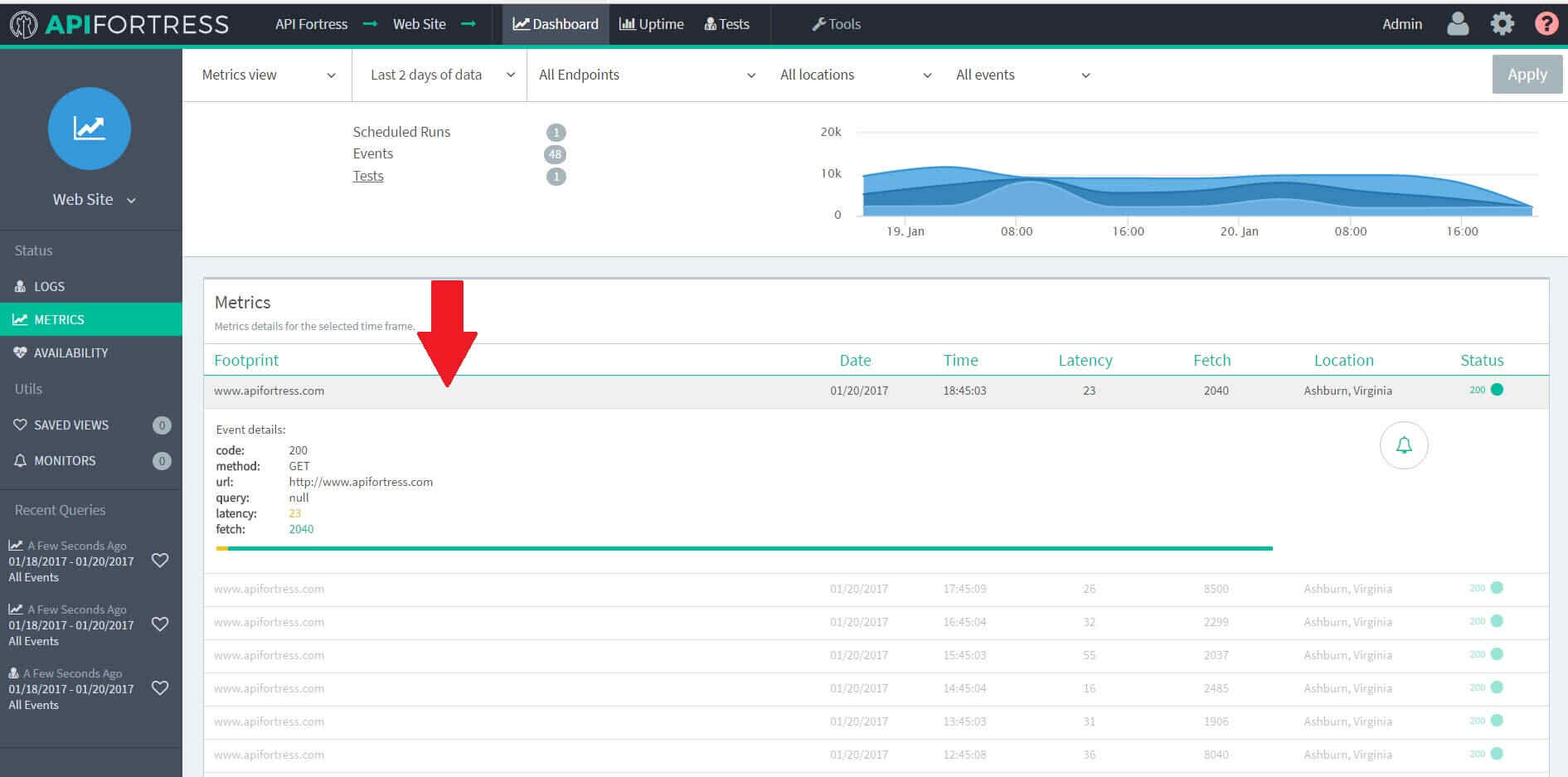Viewport: 1568px width, 777px height.
Task: Open the Tests link in summary
Action: click(x=368, y=176)
